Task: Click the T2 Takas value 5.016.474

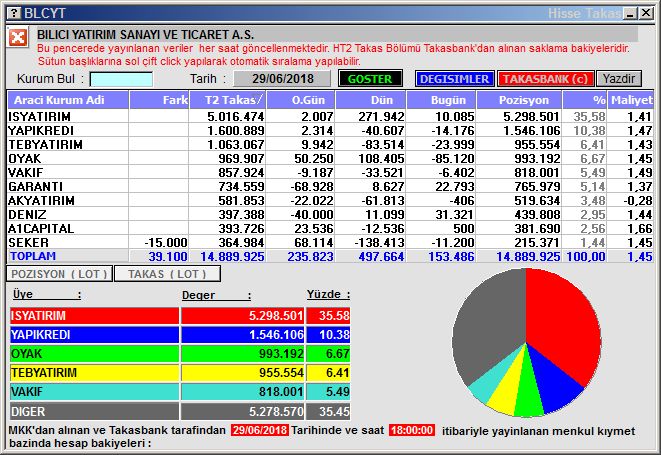Action: pos(236,117)
